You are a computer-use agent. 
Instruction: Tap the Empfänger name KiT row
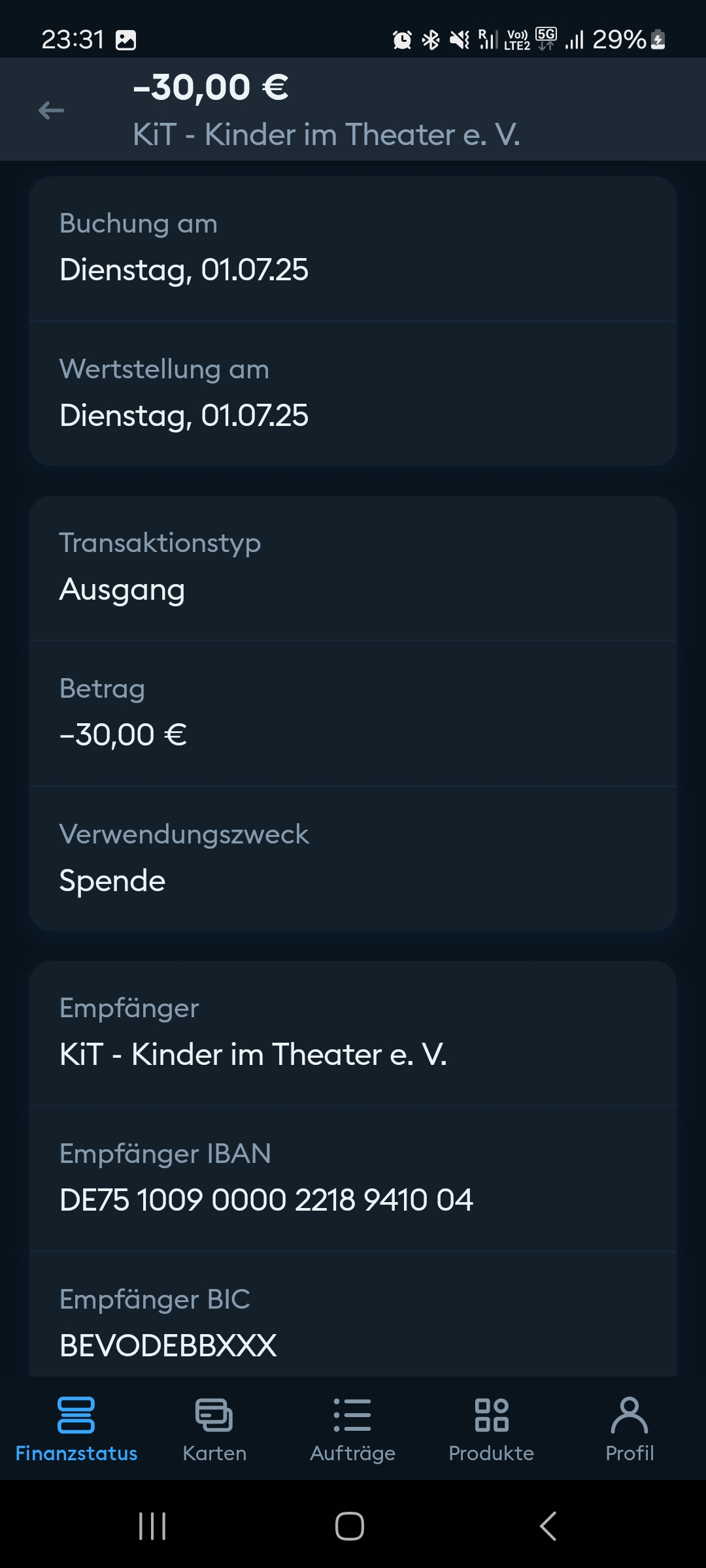pos(353,1033)
